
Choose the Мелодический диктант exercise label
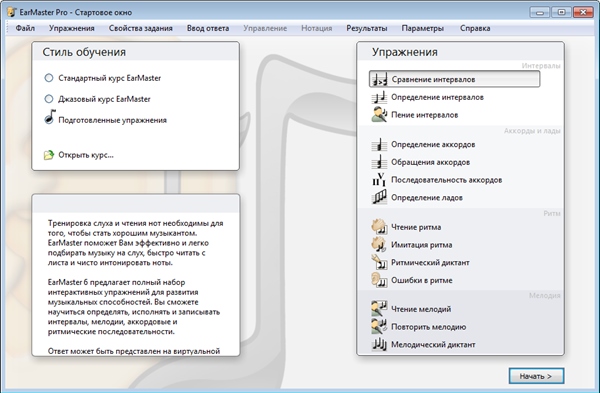[433, 344]
